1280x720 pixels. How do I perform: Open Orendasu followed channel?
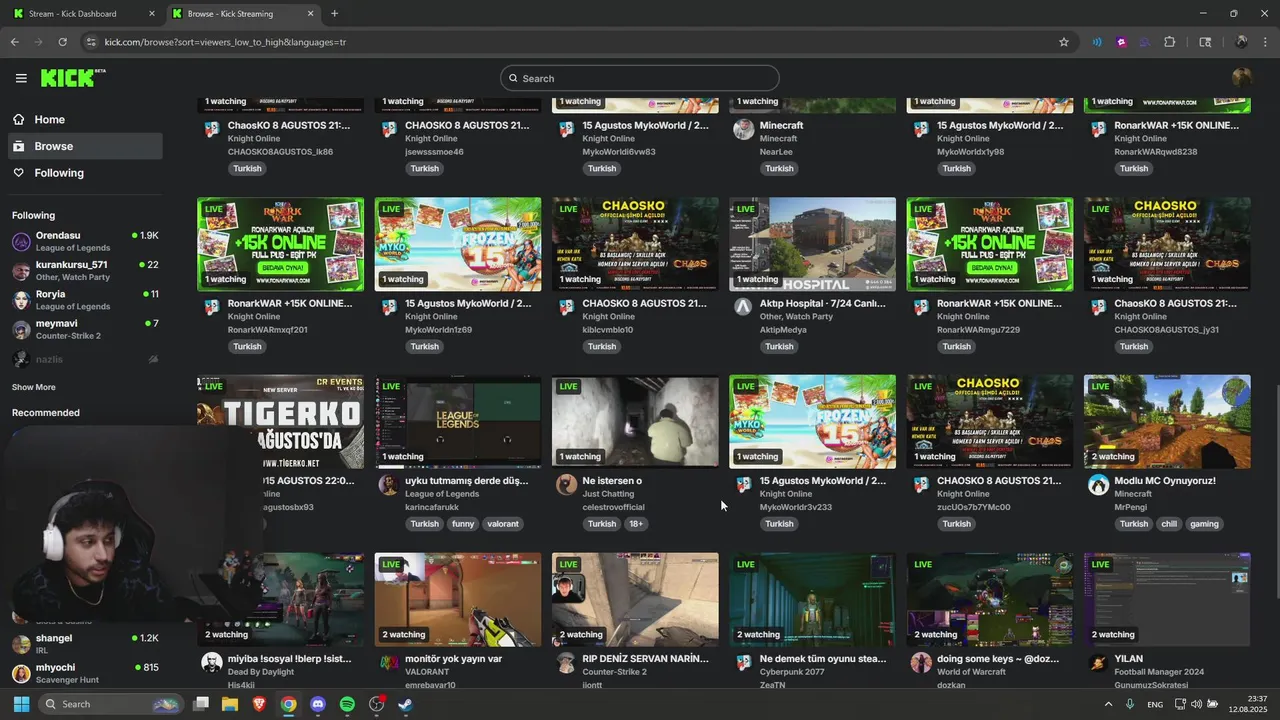point(85,241)
